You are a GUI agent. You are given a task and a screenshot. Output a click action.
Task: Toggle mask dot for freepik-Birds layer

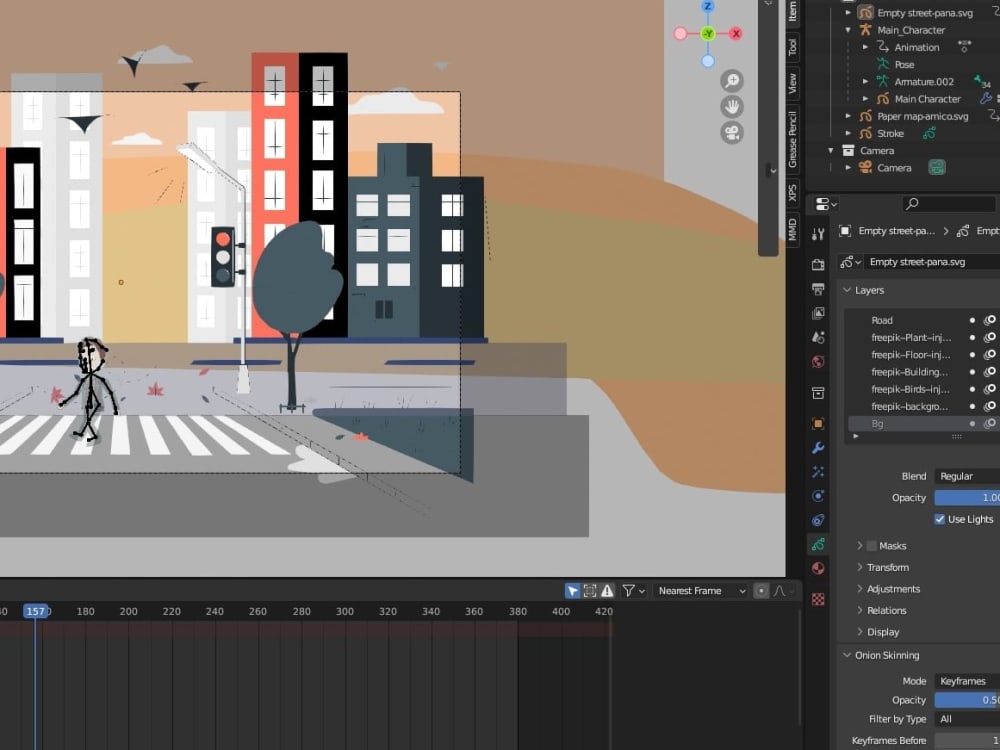tap(972, 389)
